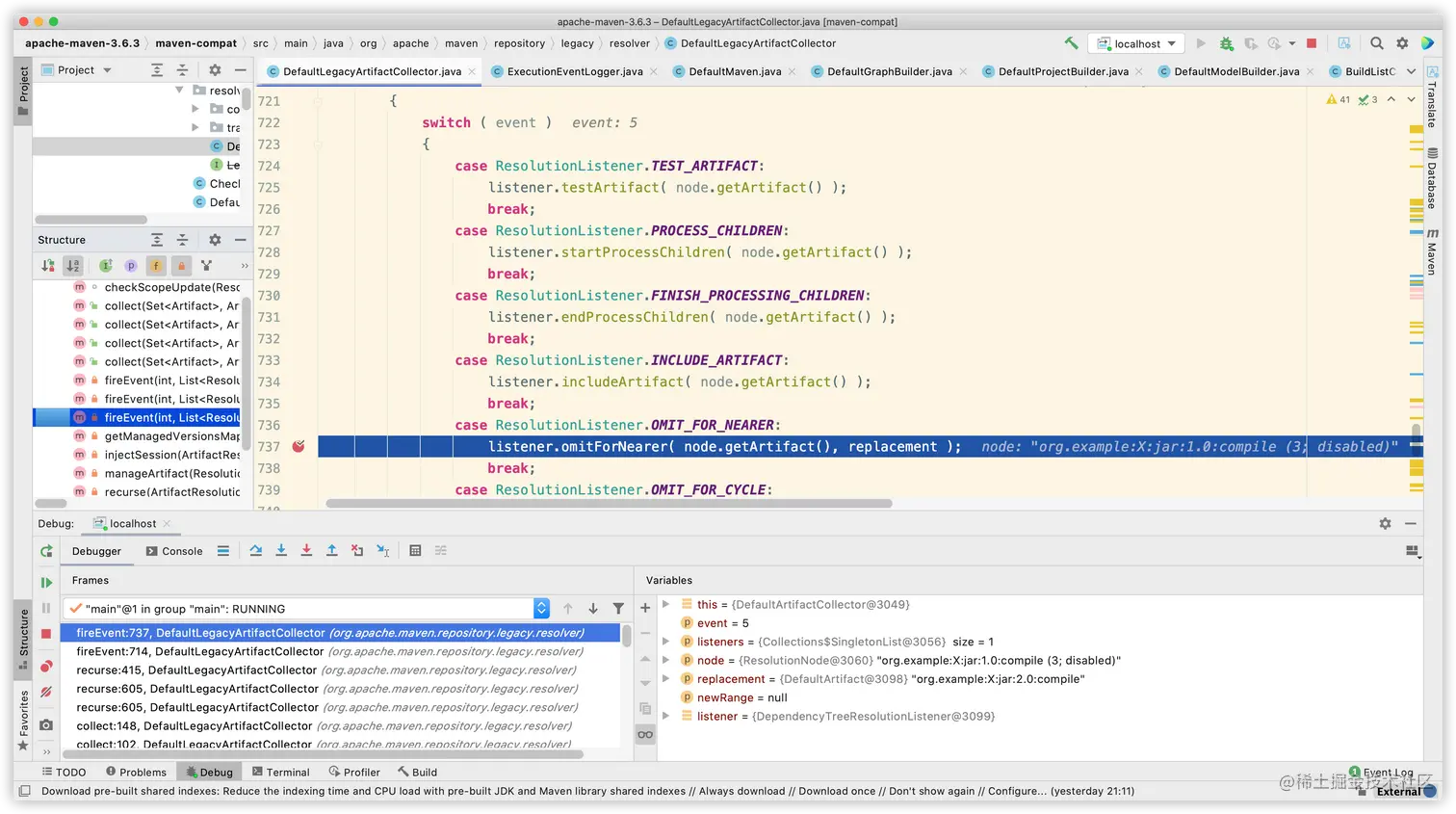Toggle Mute Breakpoints icon
Viewport: 1456px width, 814px height.
click(x=46, y=692)
